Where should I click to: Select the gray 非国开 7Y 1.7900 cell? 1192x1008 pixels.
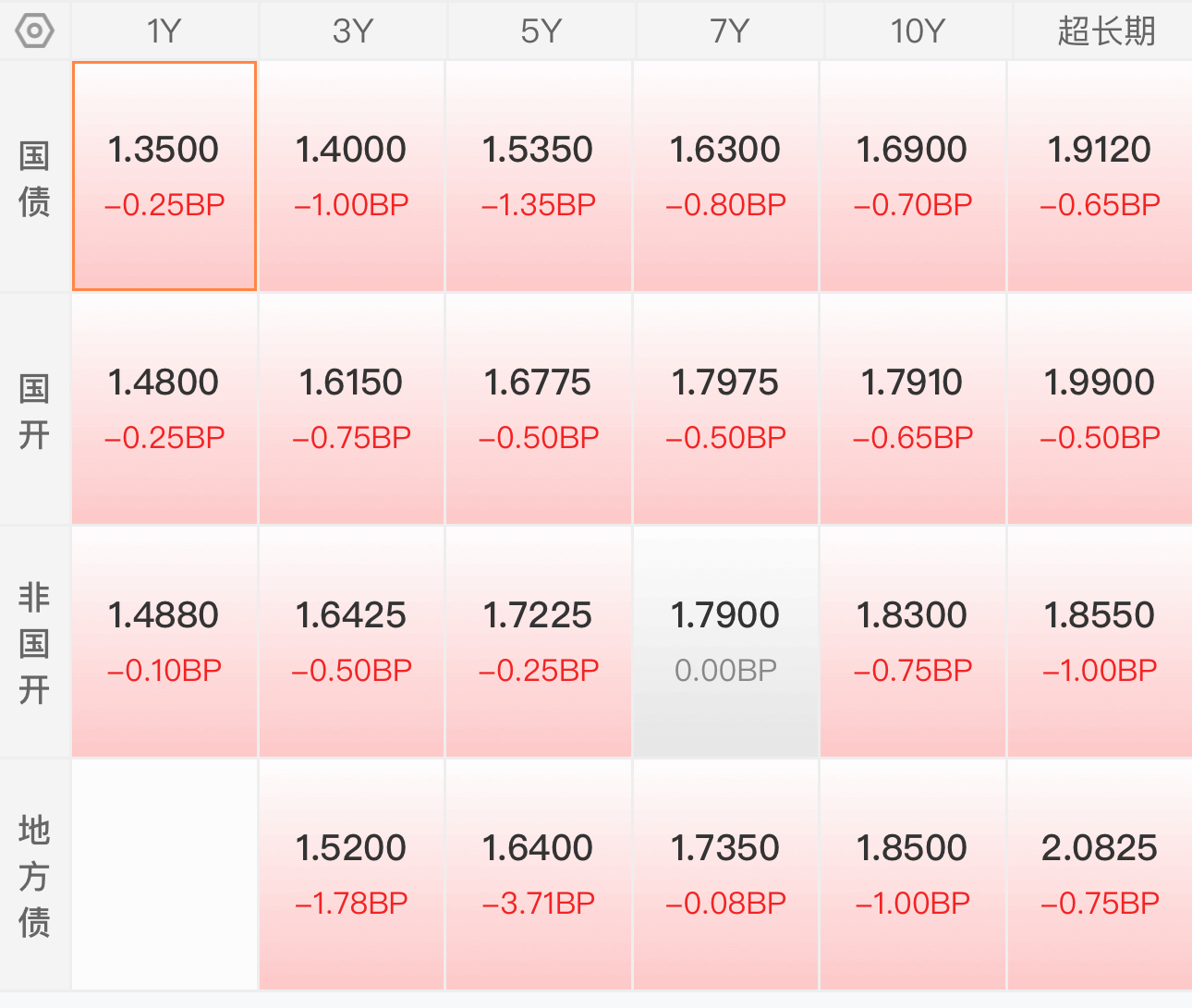[725, 642]
